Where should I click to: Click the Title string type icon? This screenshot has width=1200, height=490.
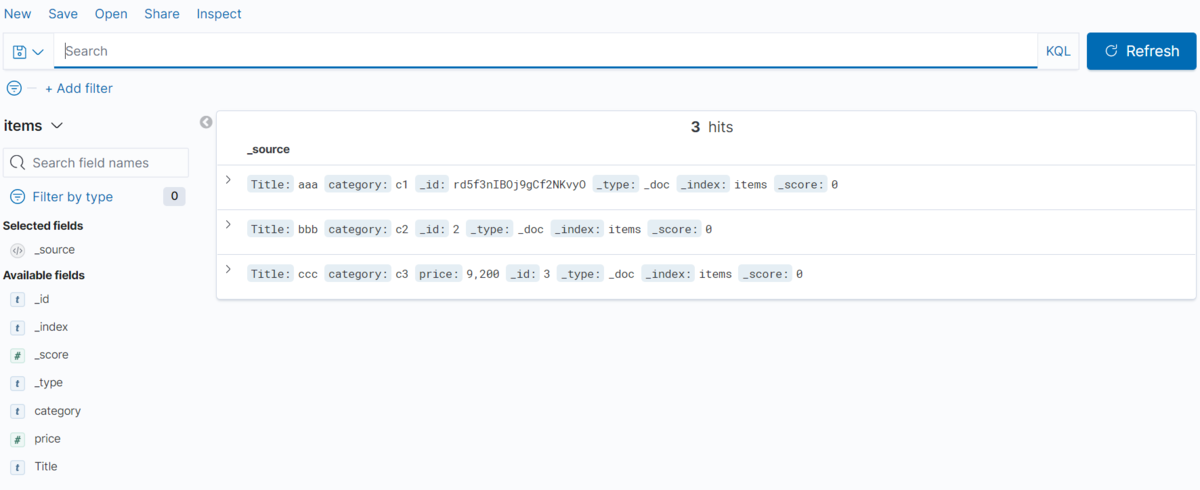click(x=17, y=467)
